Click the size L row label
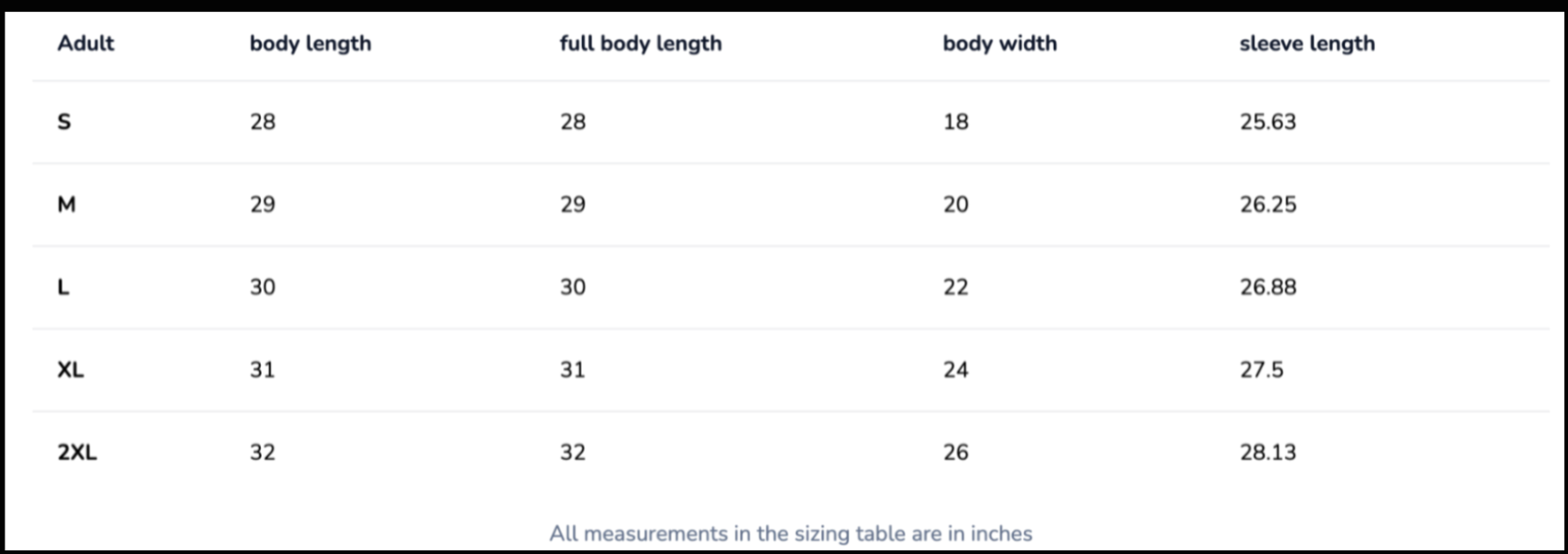The width and height of the screenshot is (1568, 554). click(x=63, y=287)
